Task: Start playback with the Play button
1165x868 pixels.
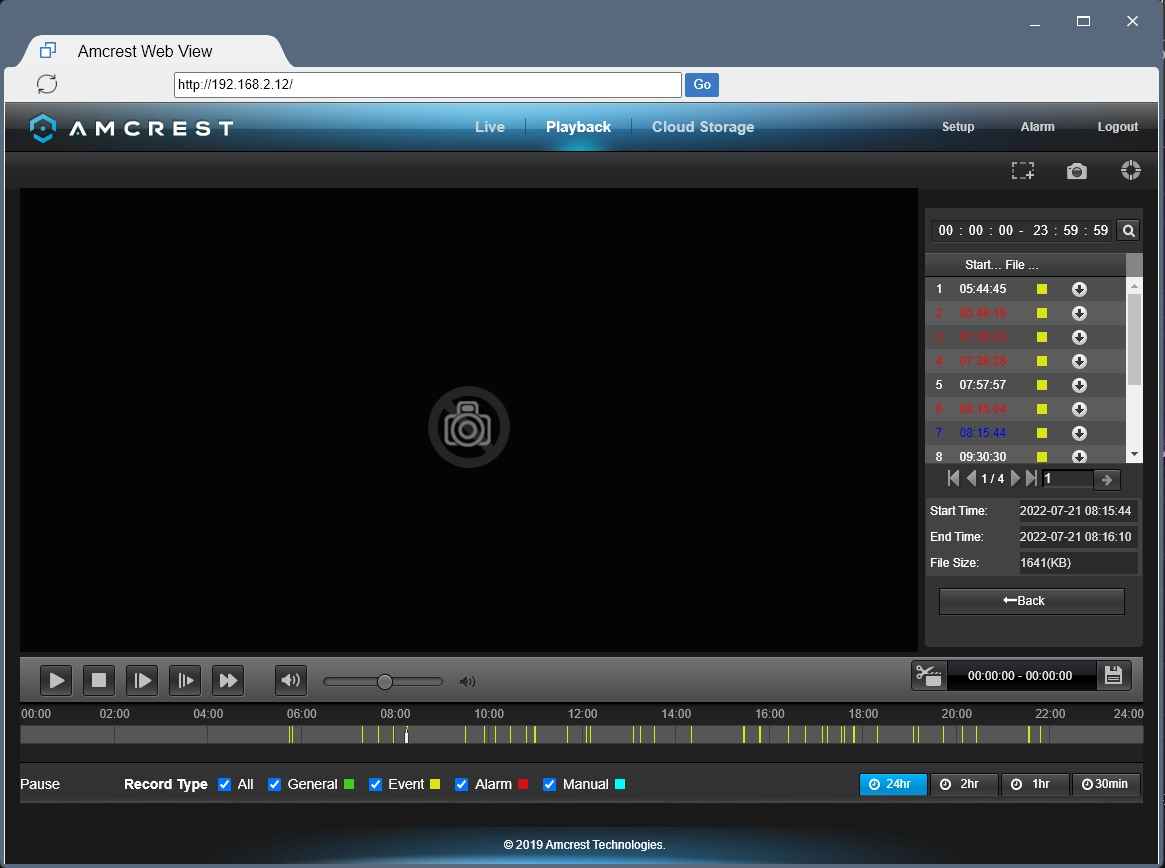Action: coord(56,681)
